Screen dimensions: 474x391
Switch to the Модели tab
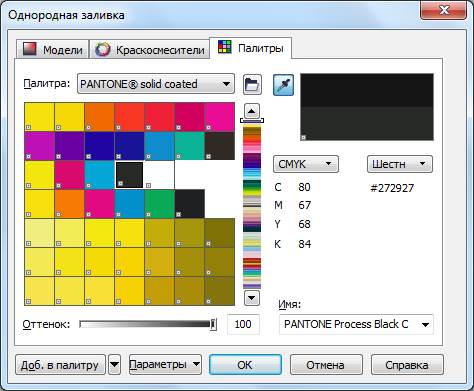(53, 49)
